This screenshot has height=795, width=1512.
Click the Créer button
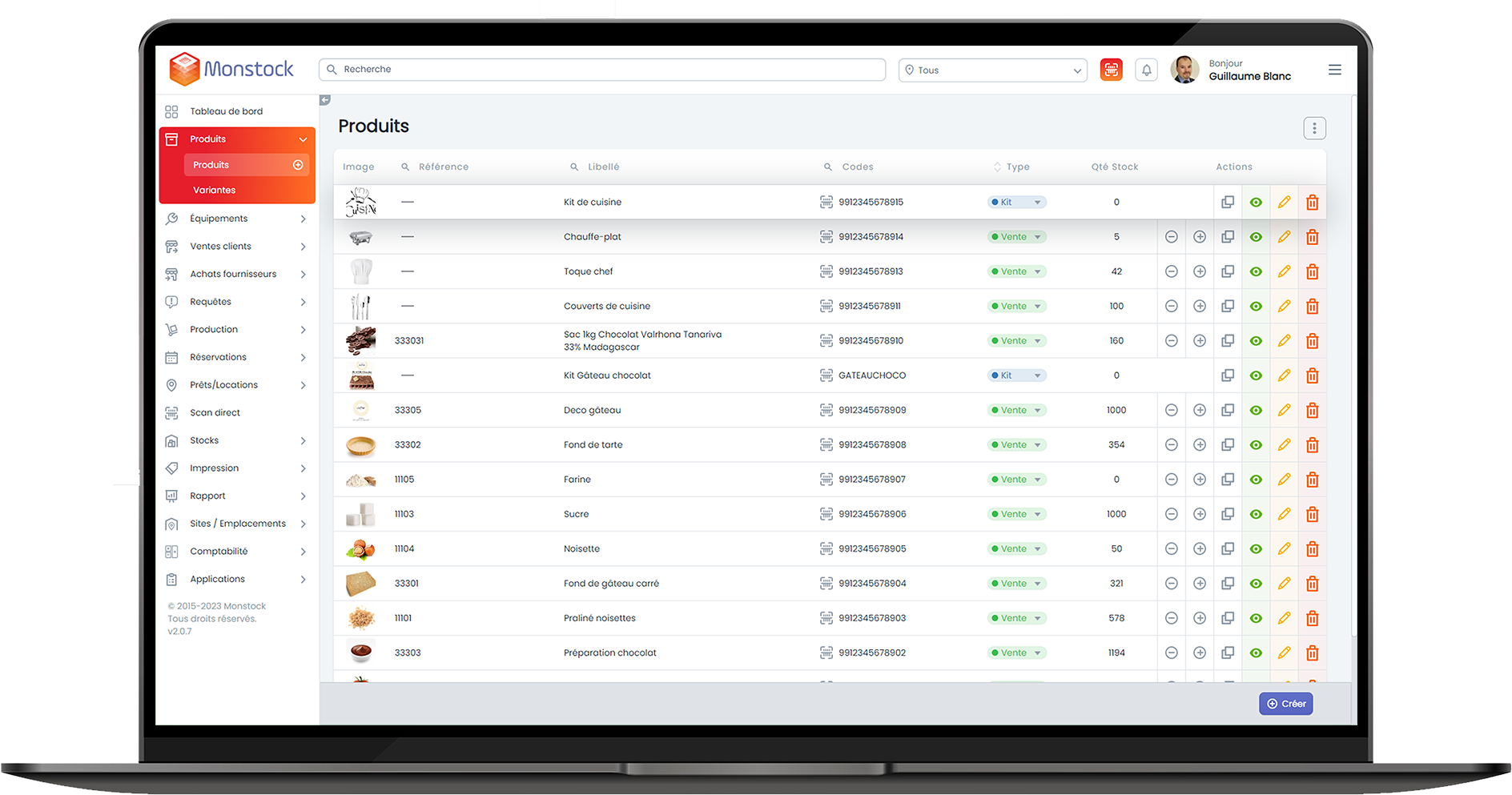[1285, 704]
